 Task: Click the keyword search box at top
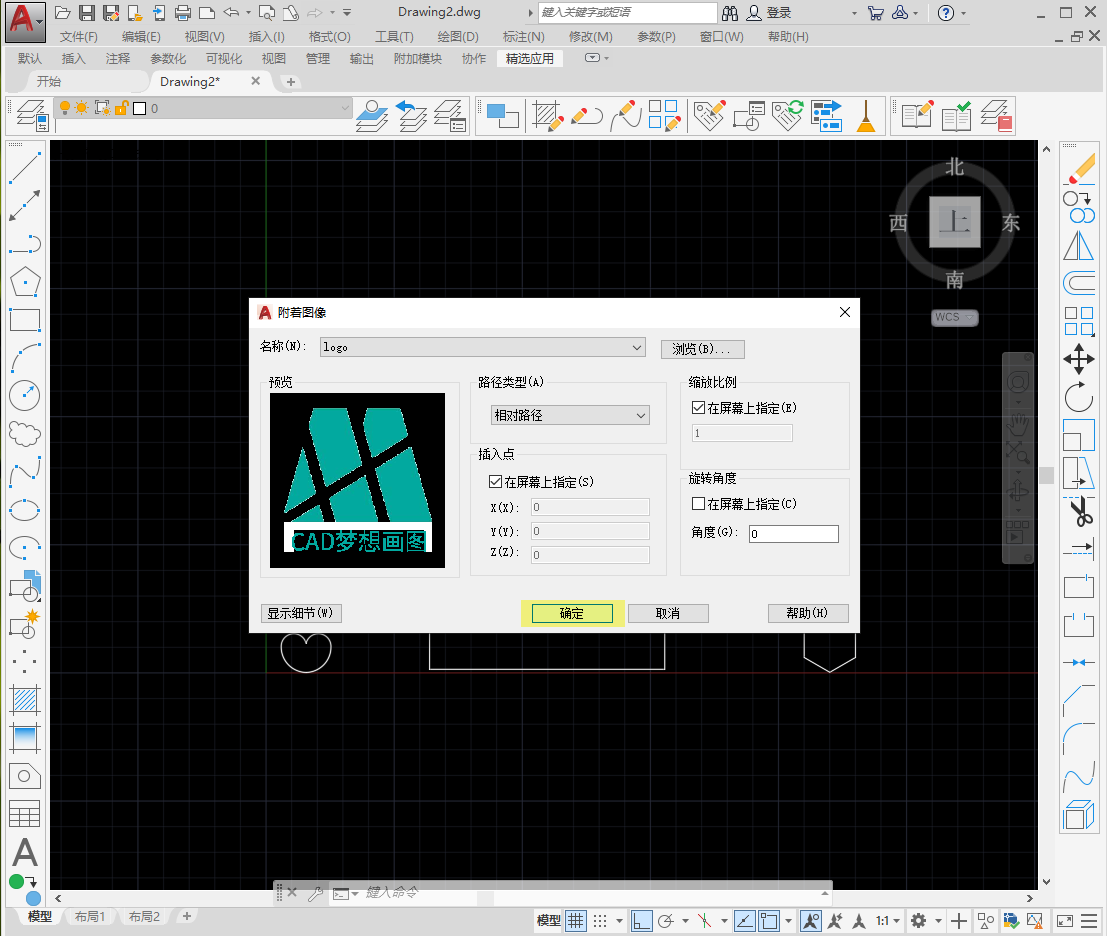tap(628, 13)
